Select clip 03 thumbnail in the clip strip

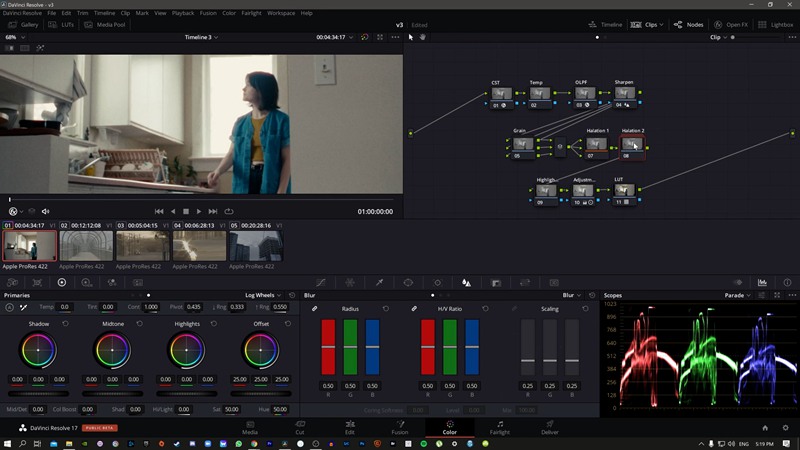(142, 246)
